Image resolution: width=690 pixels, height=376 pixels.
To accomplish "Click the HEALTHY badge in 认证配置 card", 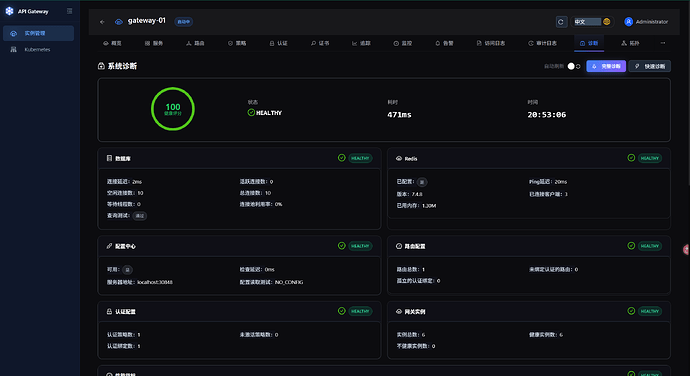I will (x=360, y=311).
